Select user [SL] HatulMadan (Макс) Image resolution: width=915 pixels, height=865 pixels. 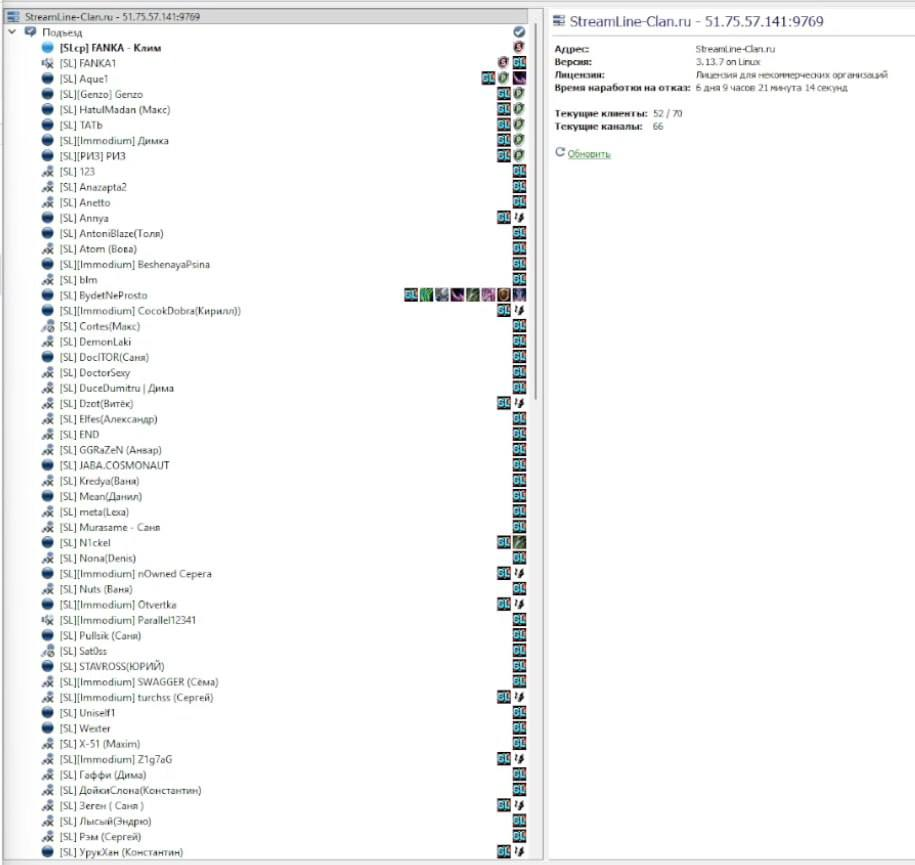(x=114, y=109)
